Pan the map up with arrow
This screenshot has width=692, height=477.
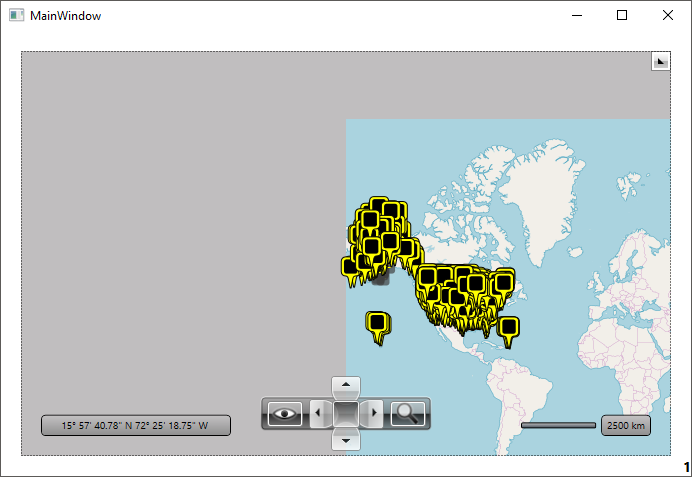pos(346,387)
